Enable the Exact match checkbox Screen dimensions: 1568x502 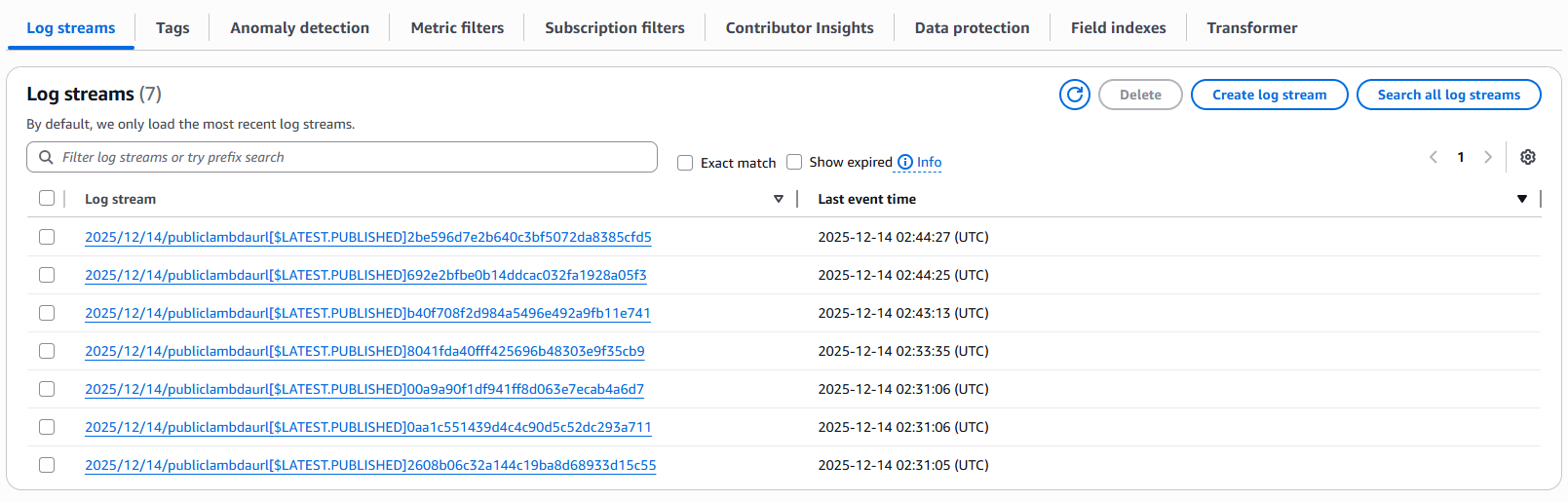(685, 163)
